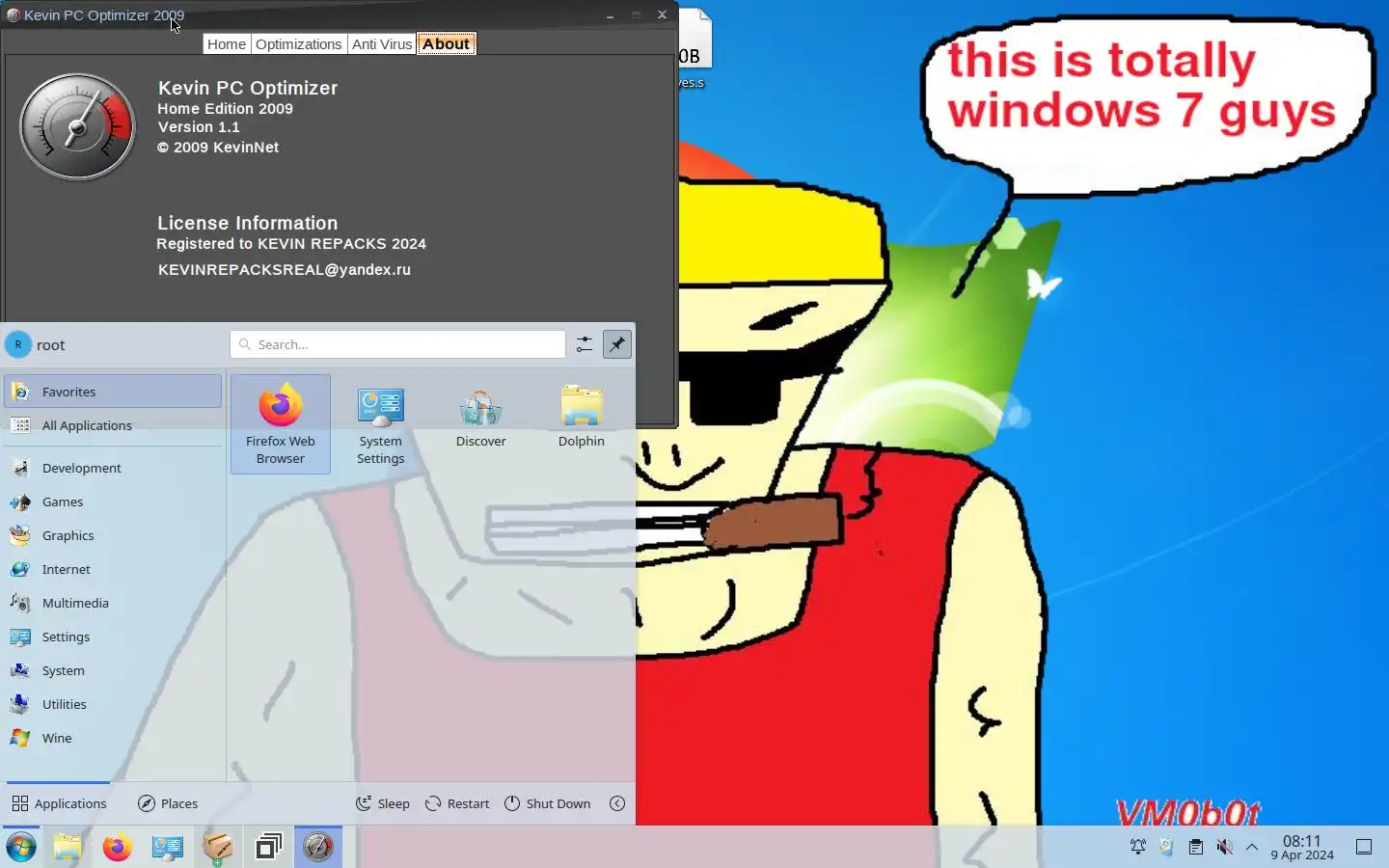1389x868 pixels.
Task: Click the Kevin PC Optimizer title bar icon
Action: click(14, 14)
